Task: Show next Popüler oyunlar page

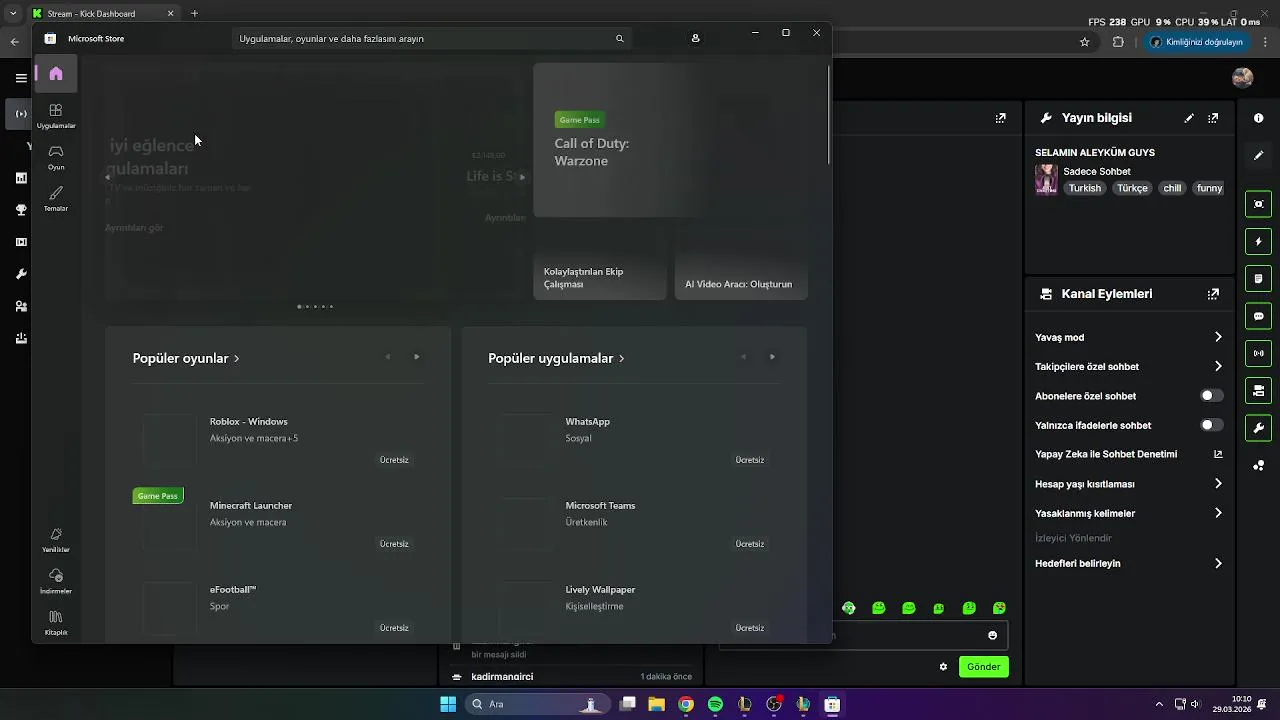Action: (416, 357)
